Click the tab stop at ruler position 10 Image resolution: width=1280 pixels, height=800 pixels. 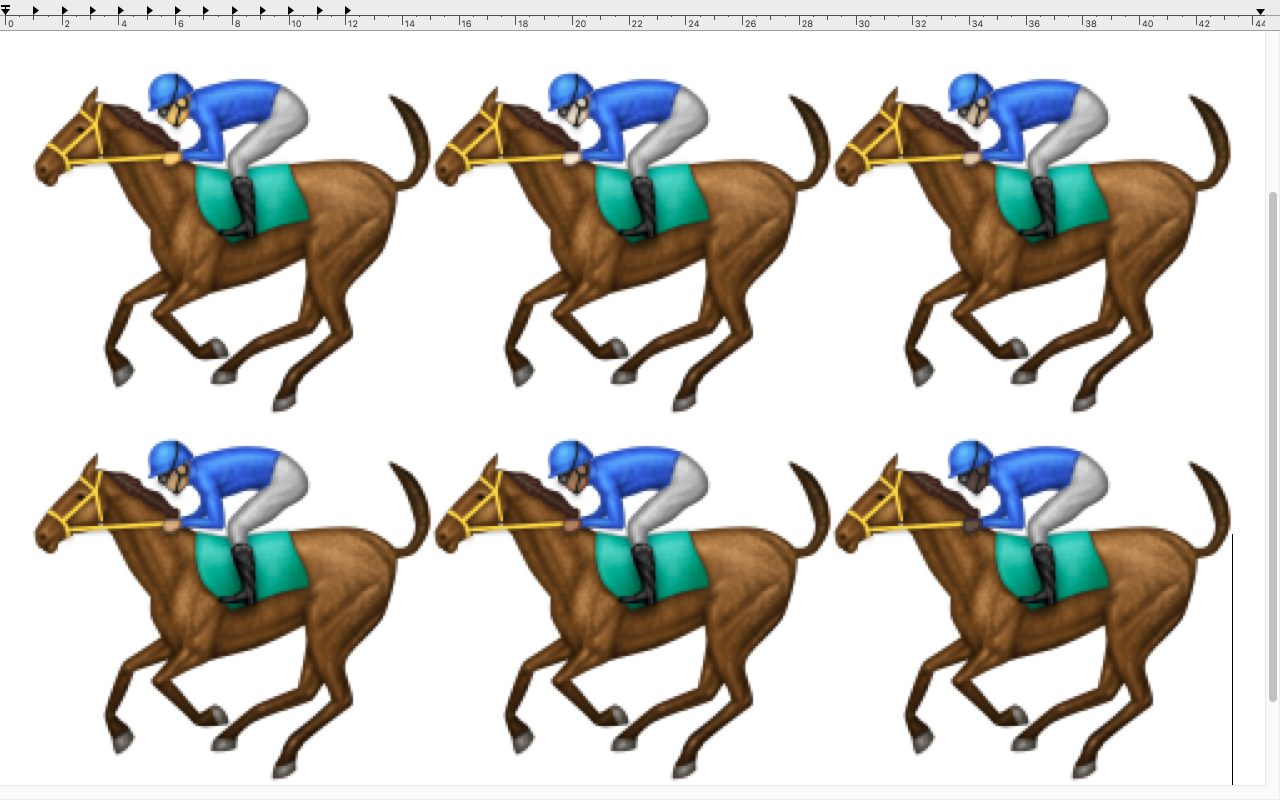(292, 11)
